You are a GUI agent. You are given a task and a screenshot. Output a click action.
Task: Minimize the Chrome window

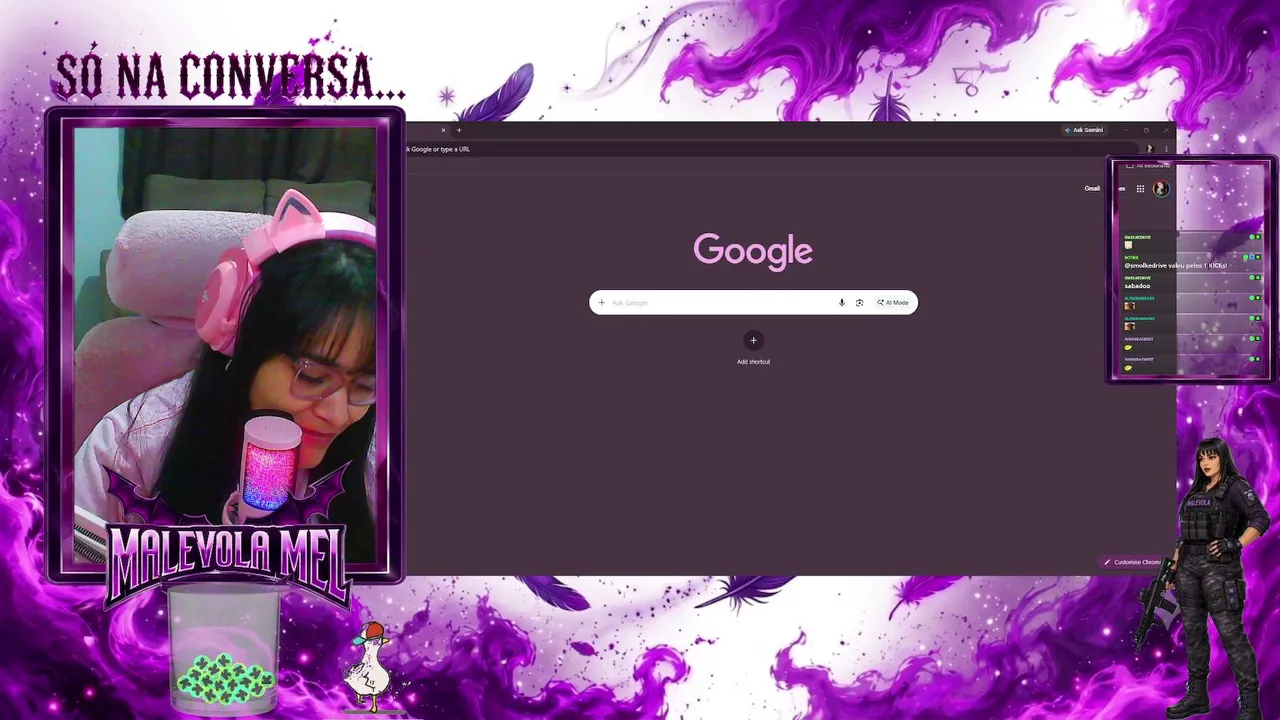click(x=1126, y=130)
